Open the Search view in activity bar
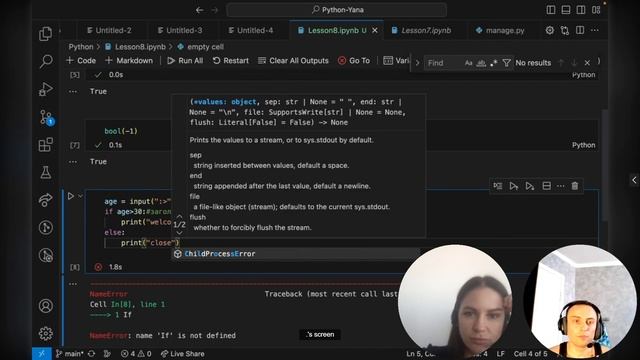This screenshot has height=360, width=640. (45, 61)
